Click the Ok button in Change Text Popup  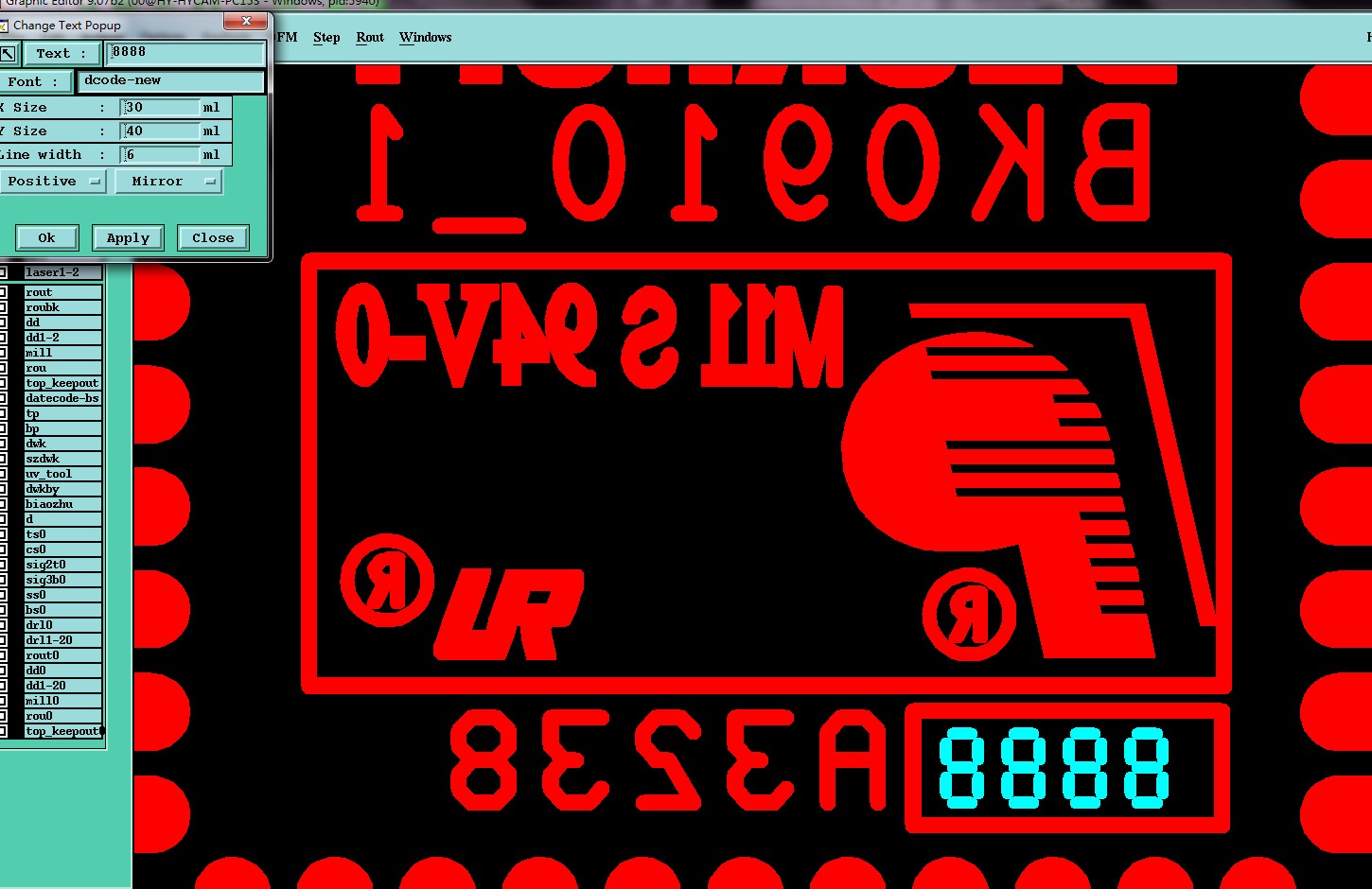point(46,238)
